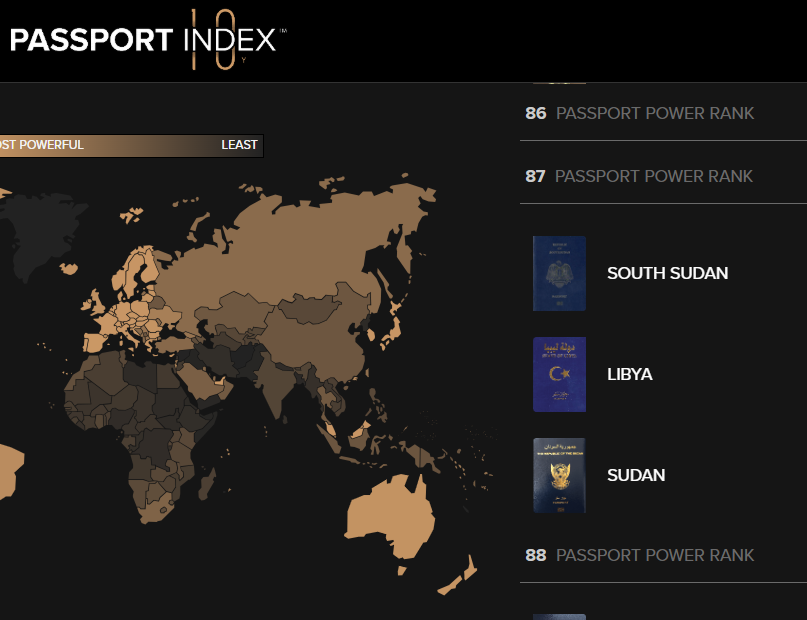Click the power gradient legend bar
807x620 pixels.
pos(131,146)
